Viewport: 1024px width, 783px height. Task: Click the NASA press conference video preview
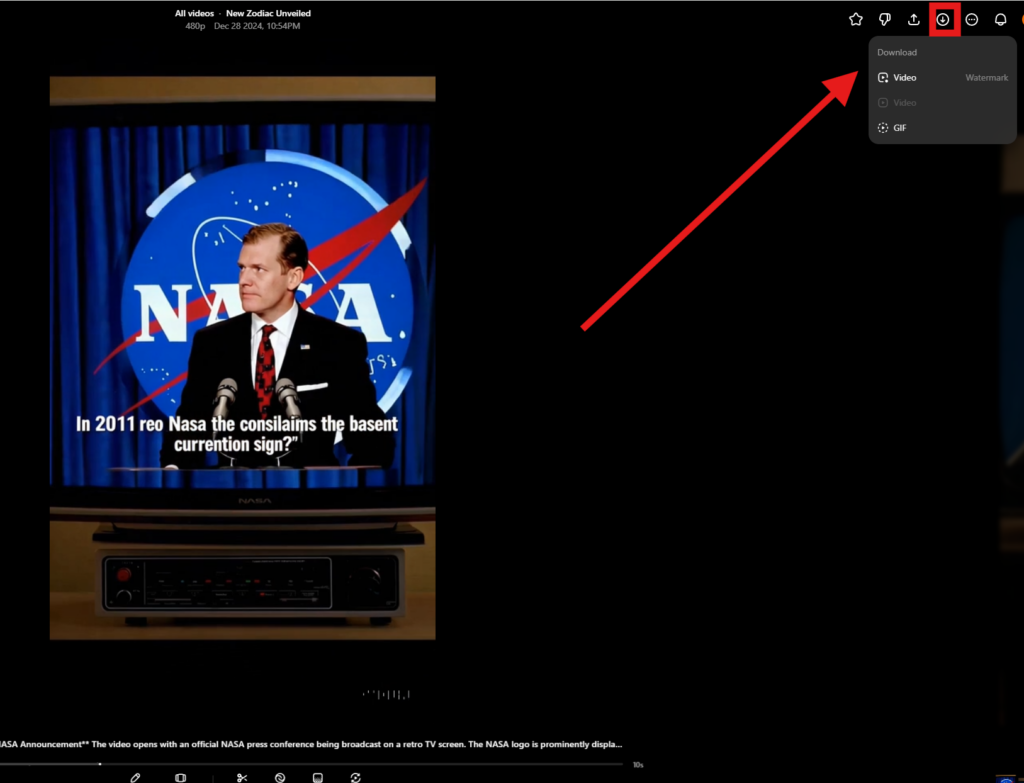pos(242,358)
